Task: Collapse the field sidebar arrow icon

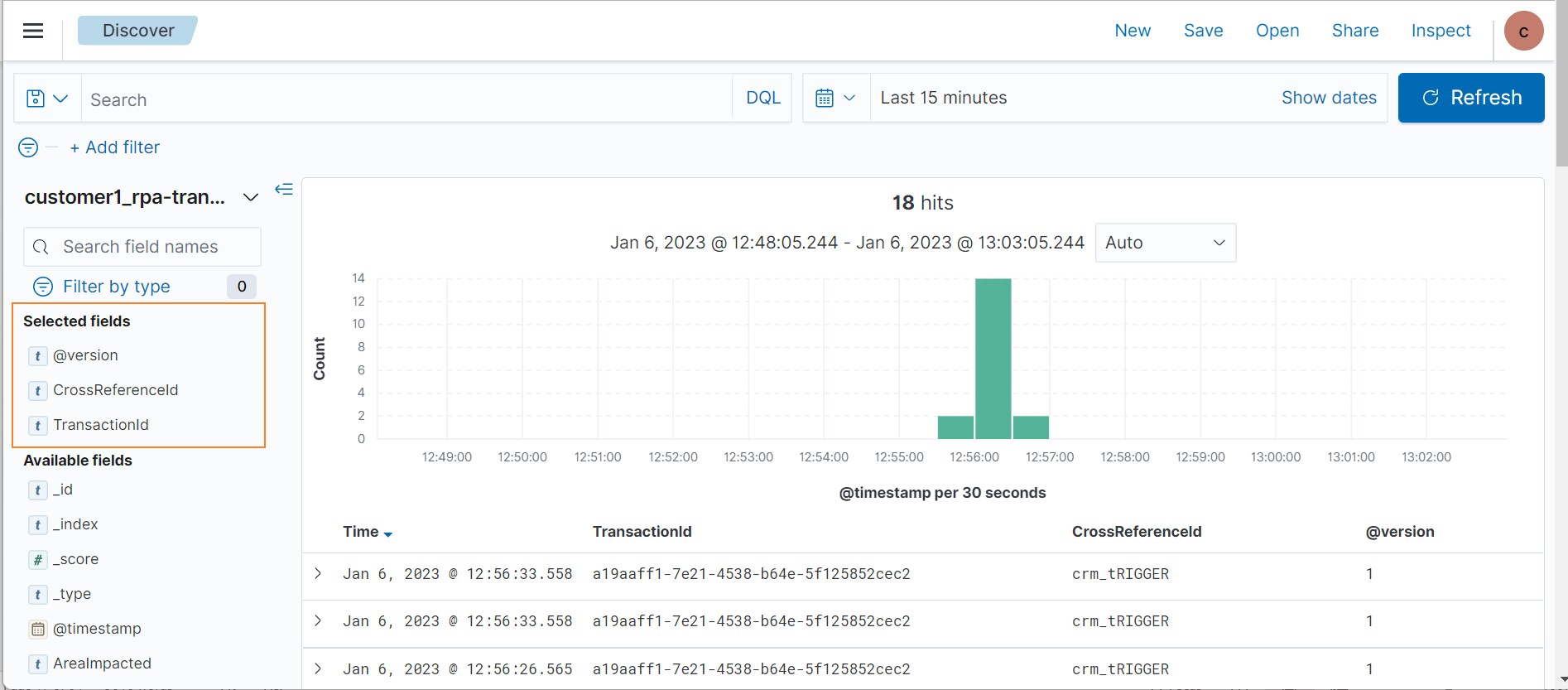Action: pyautogui.click(x=284, y=190)
